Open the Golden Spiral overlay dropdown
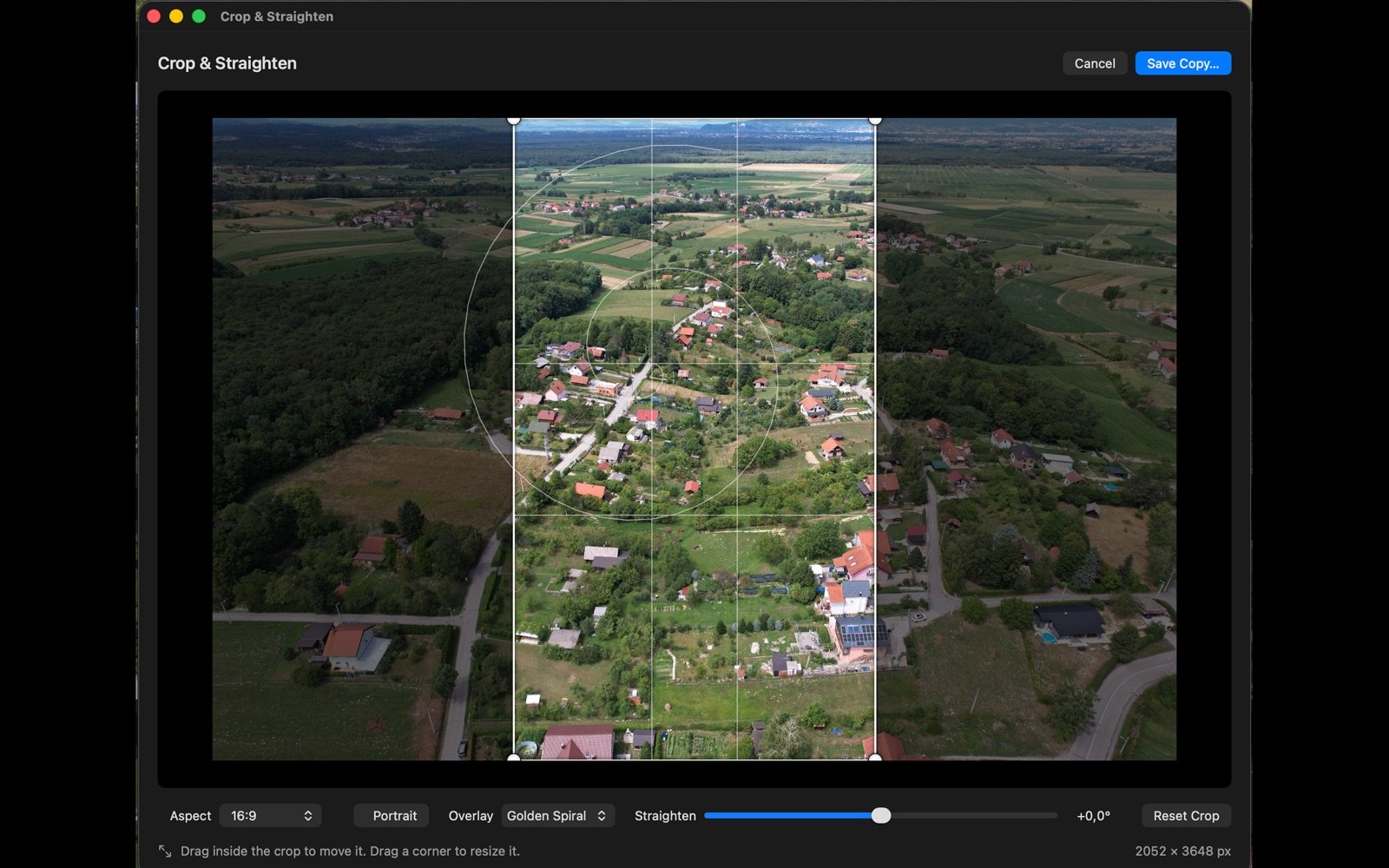 coord(558,816)
